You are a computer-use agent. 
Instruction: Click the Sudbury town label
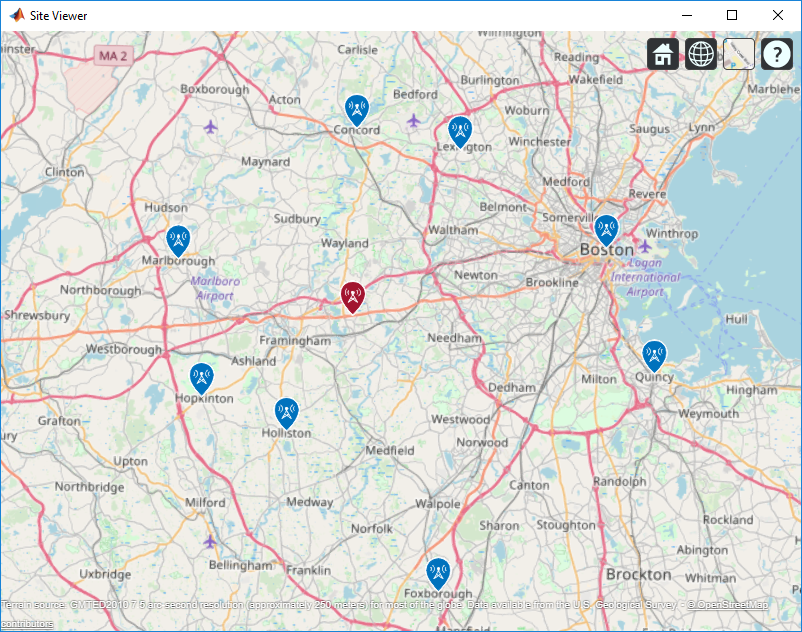(297, 219)
